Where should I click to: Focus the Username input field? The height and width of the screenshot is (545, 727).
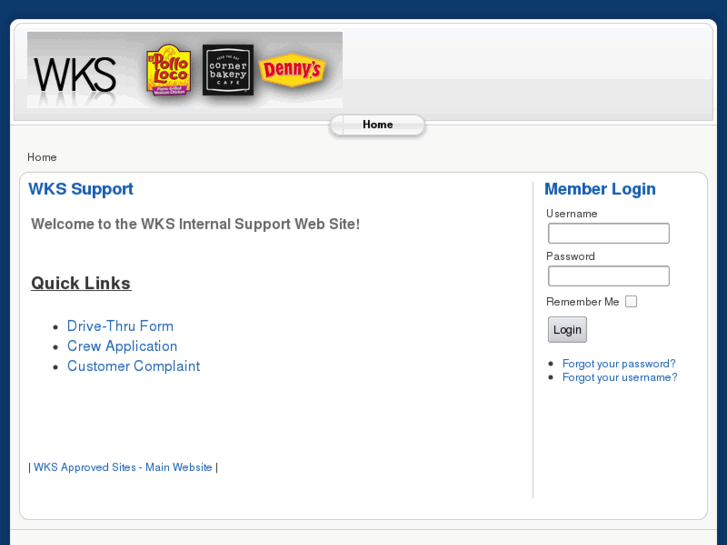click(608, 233)
